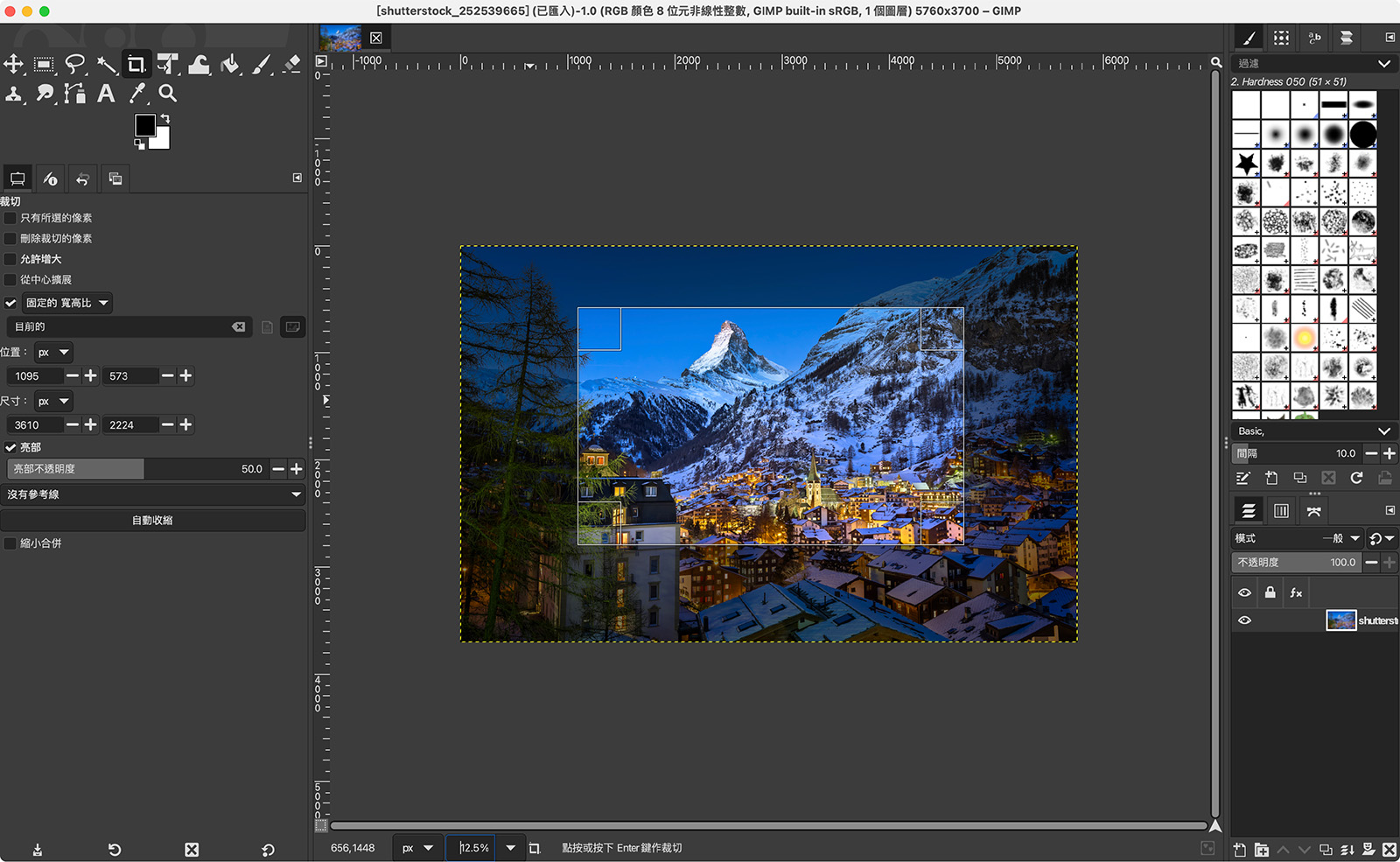Enable the 縮小合併 checkbox
This screenshot has height=862, width=1400.
[x=10, y=543]
